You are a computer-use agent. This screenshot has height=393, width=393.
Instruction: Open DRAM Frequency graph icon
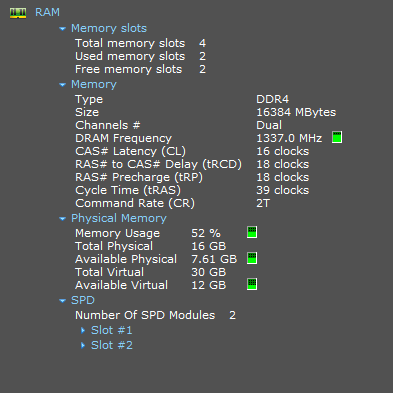[x=337, y=137]
